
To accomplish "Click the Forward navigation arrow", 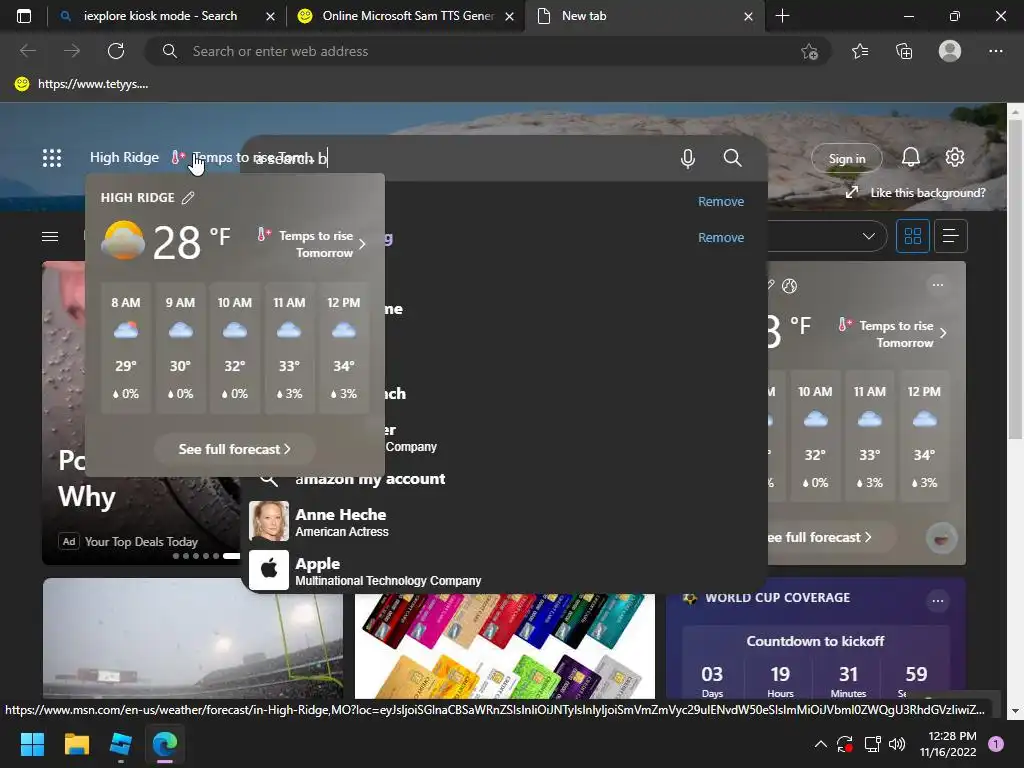I will 72,51.
